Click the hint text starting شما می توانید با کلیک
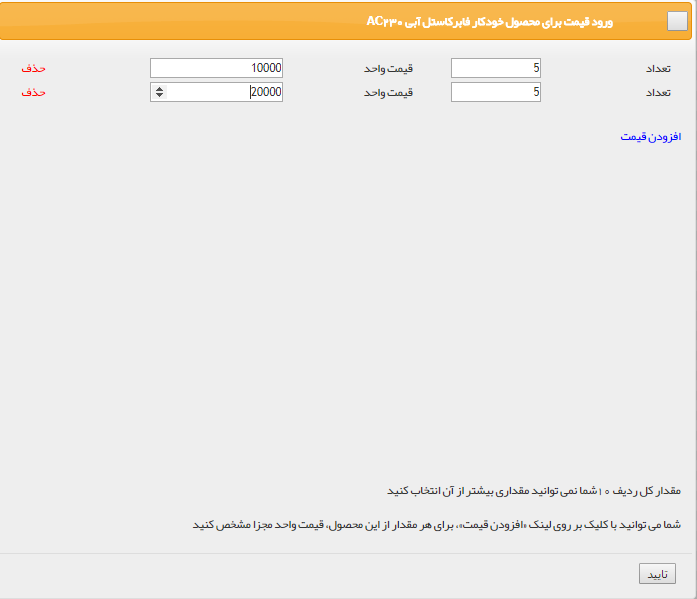This screenshot has width=697, height=599. pos(437,525)
